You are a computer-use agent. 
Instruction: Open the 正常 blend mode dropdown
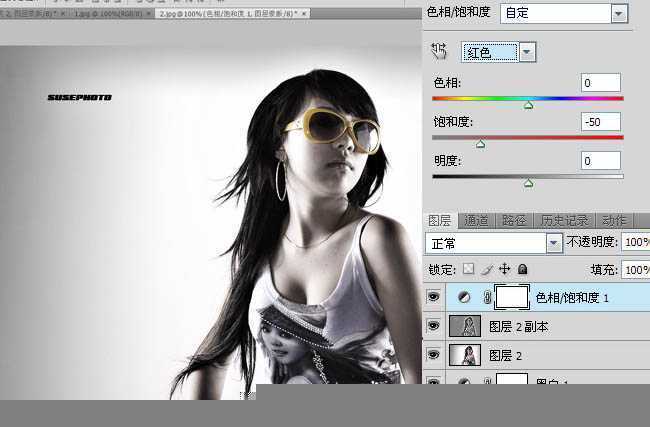click(x=494, y=243)
